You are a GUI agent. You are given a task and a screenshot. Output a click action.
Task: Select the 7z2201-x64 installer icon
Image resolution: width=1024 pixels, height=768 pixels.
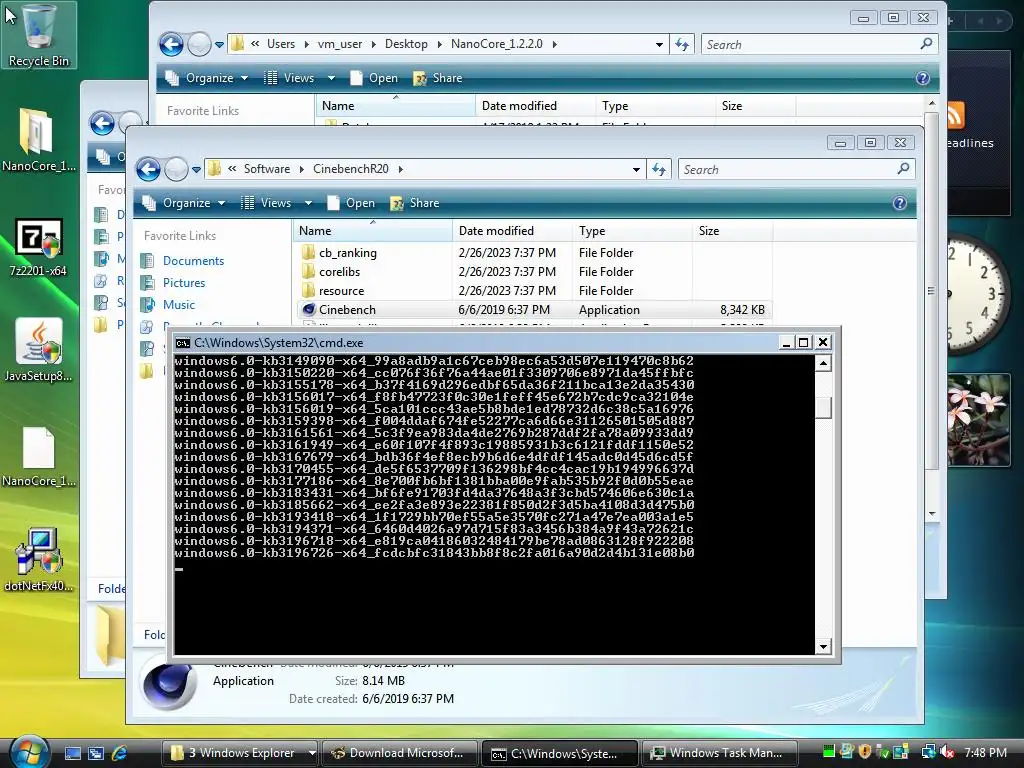point(38,246)
